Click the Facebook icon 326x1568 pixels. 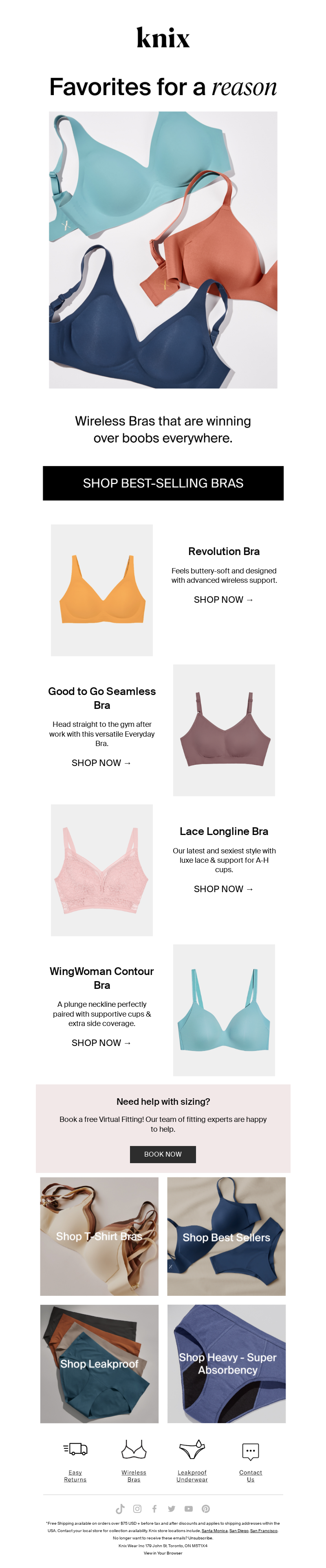[x=154, y=1508]
